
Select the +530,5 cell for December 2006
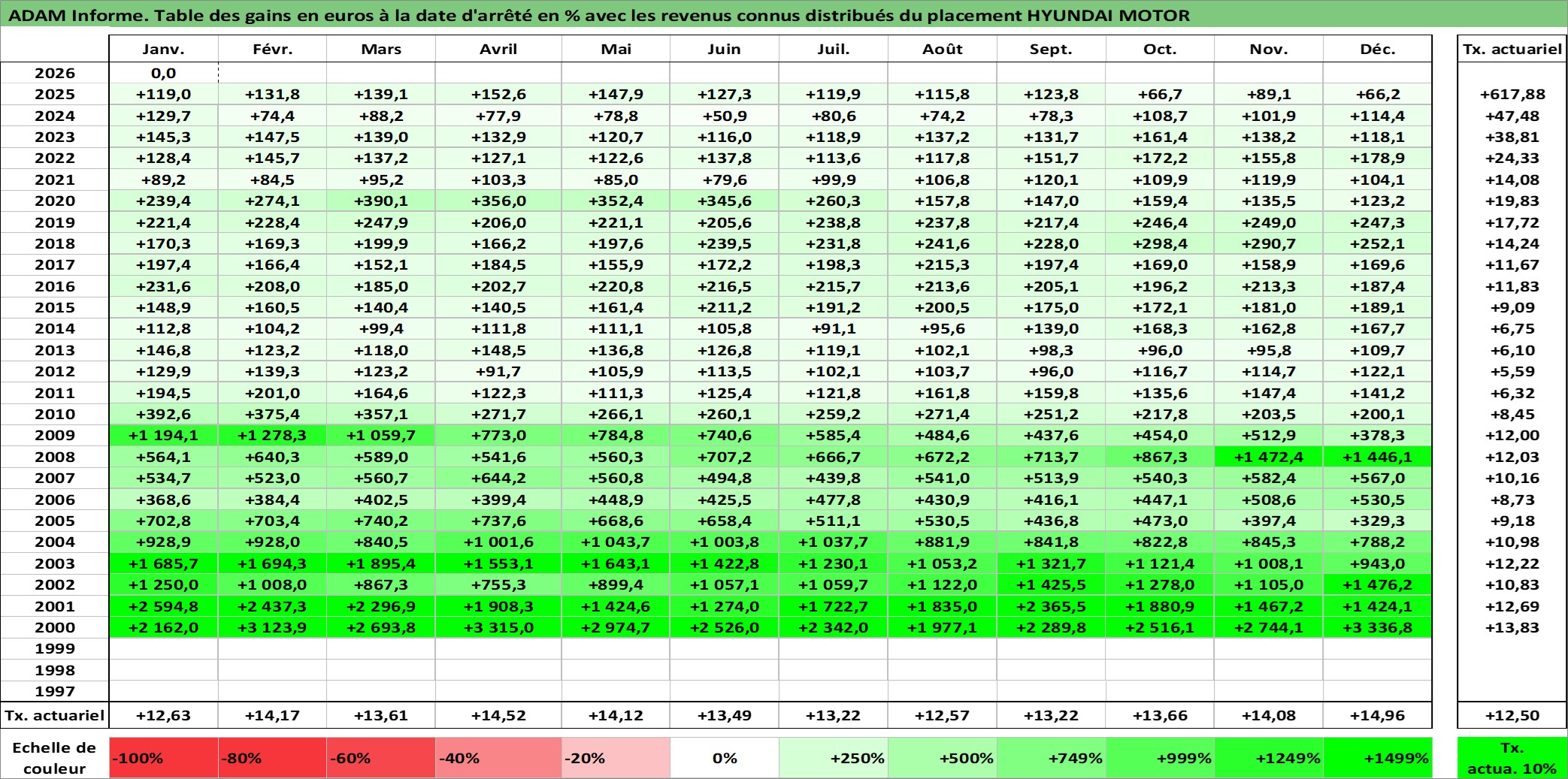[1377, 500]
